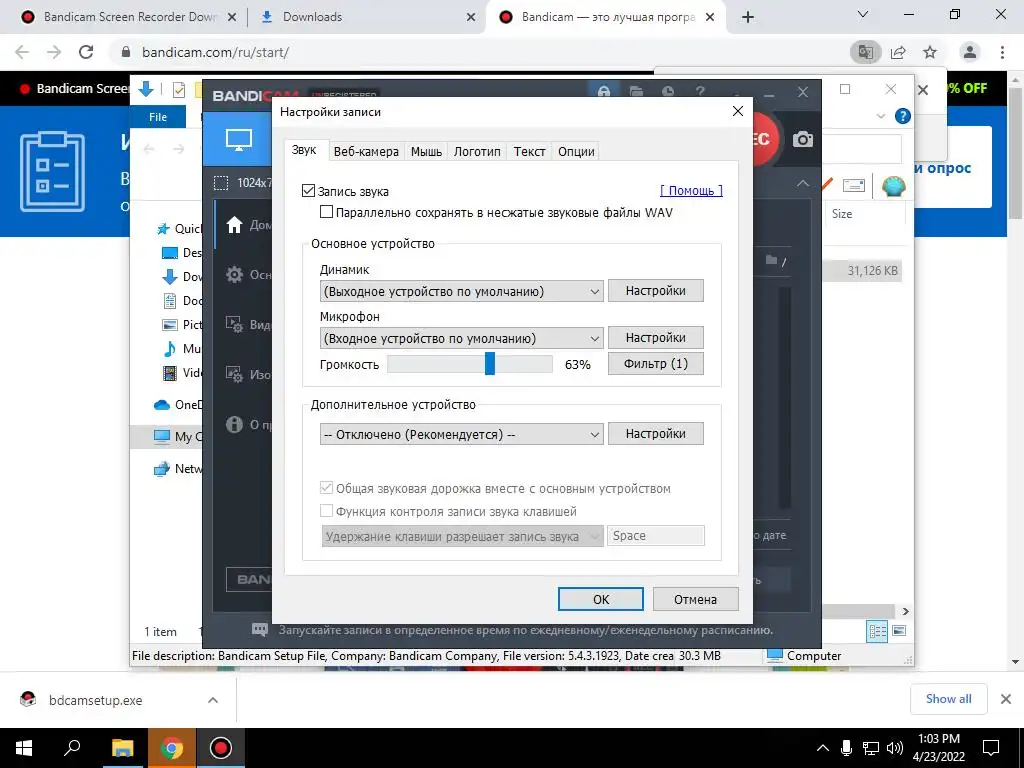Open Chrome from the Windows taskbar
This screenshot has width=1024, height=768.
pos(172,748)
